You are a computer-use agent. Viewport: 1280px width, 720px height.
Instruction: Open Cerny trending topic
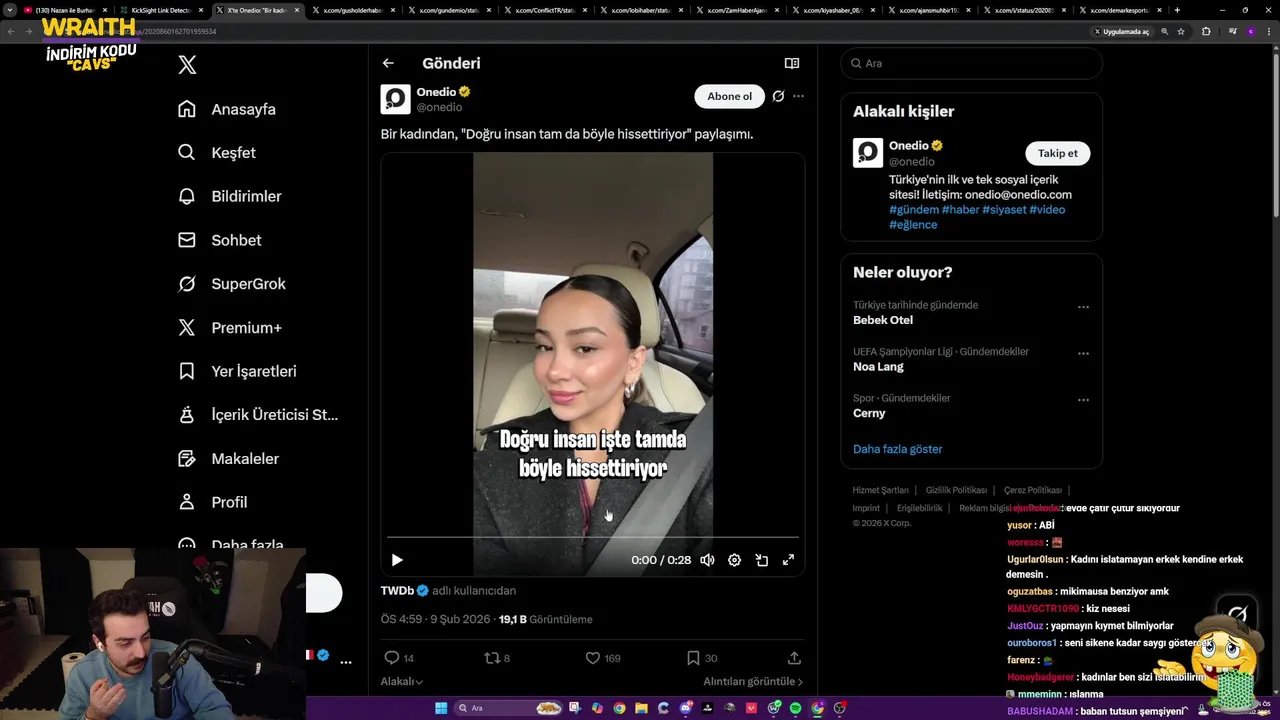pos(869,413)
